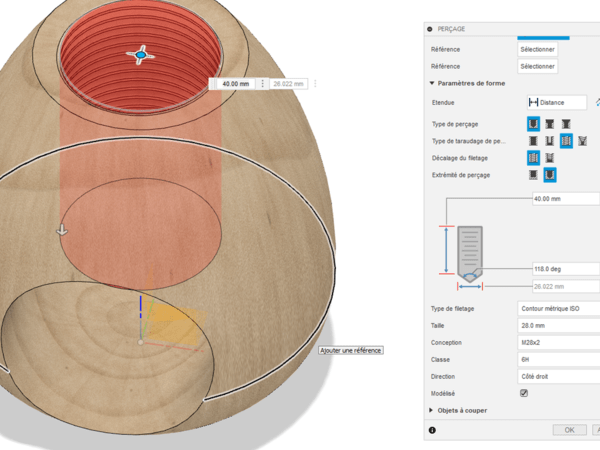Choose the counterbore hole type icon
This screenshot has height=450, width=600.
(549, 123)
